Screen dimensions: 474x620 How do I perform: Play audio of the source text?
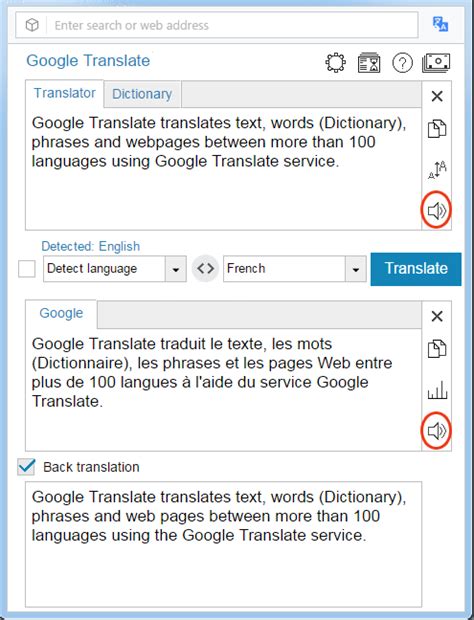click(x=436, y=210)
